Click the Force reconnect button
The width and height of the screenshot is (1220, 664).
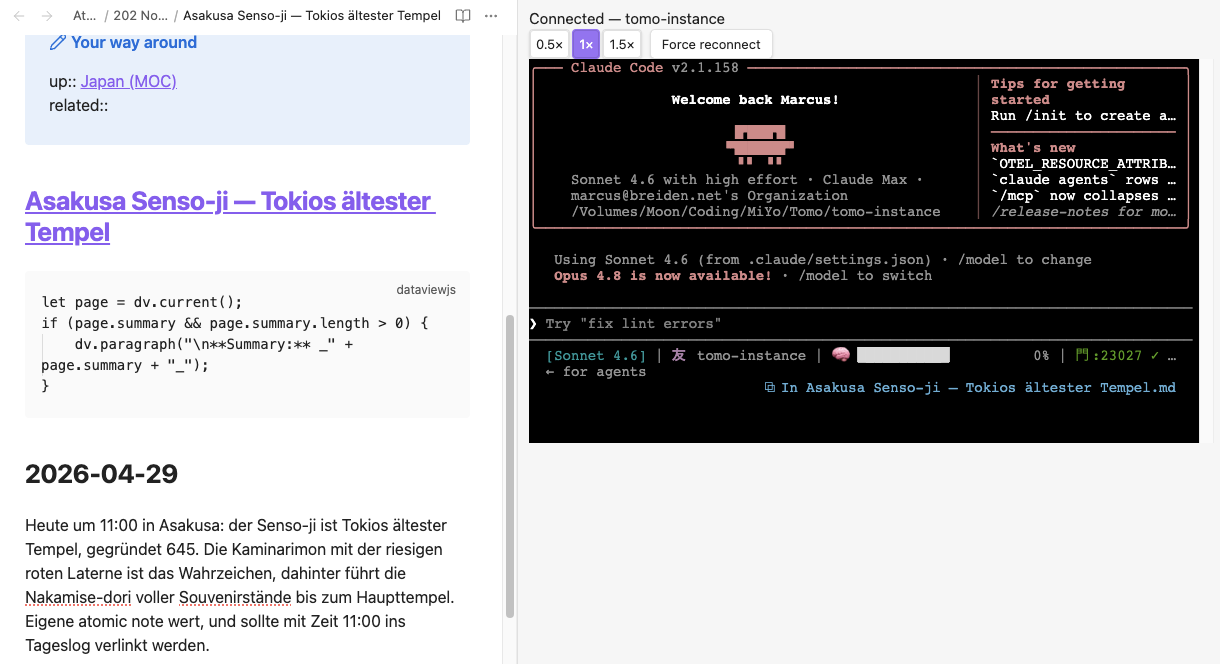(711, 44)
